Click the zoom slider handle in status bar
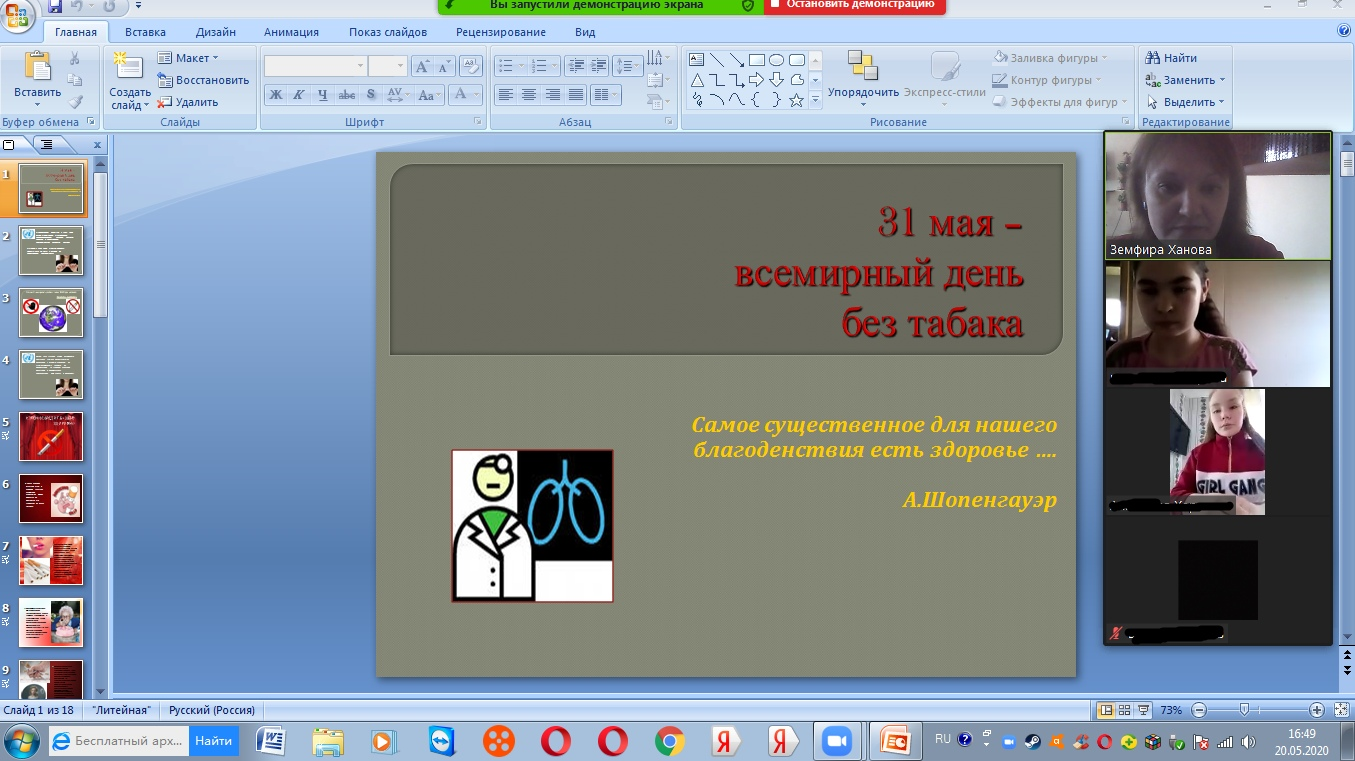 click(1244, 710)
